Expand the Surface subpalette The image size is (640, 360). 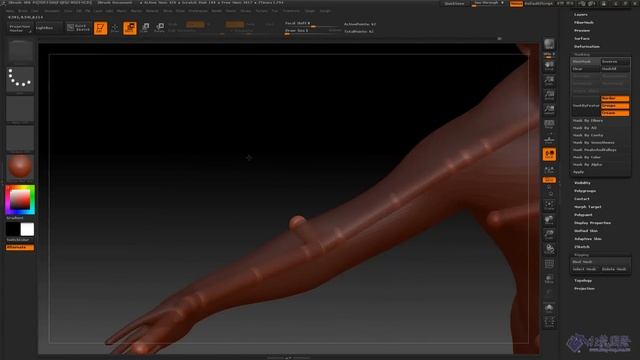(x=582, y=38)
